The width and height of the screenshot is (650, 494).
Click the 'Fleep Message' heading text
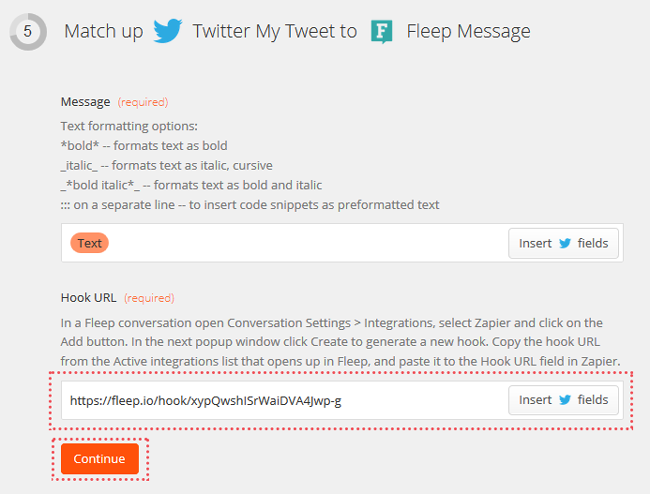point(468,31)
